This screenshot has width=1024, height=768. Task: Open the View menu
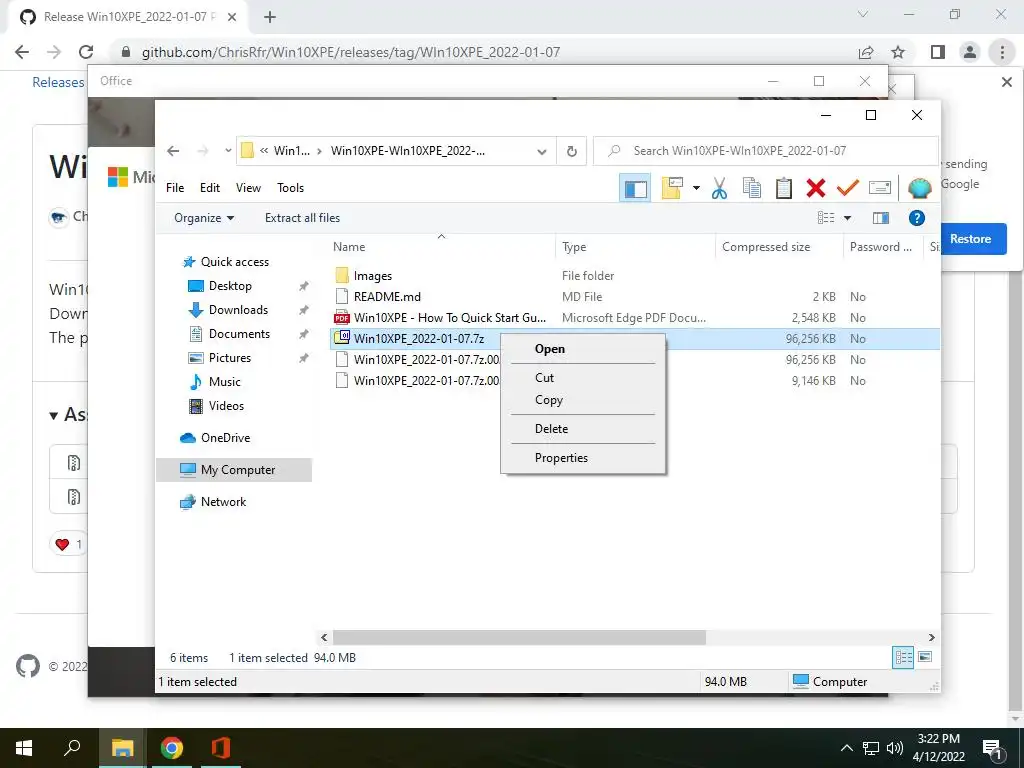click(x=248, y=188)
